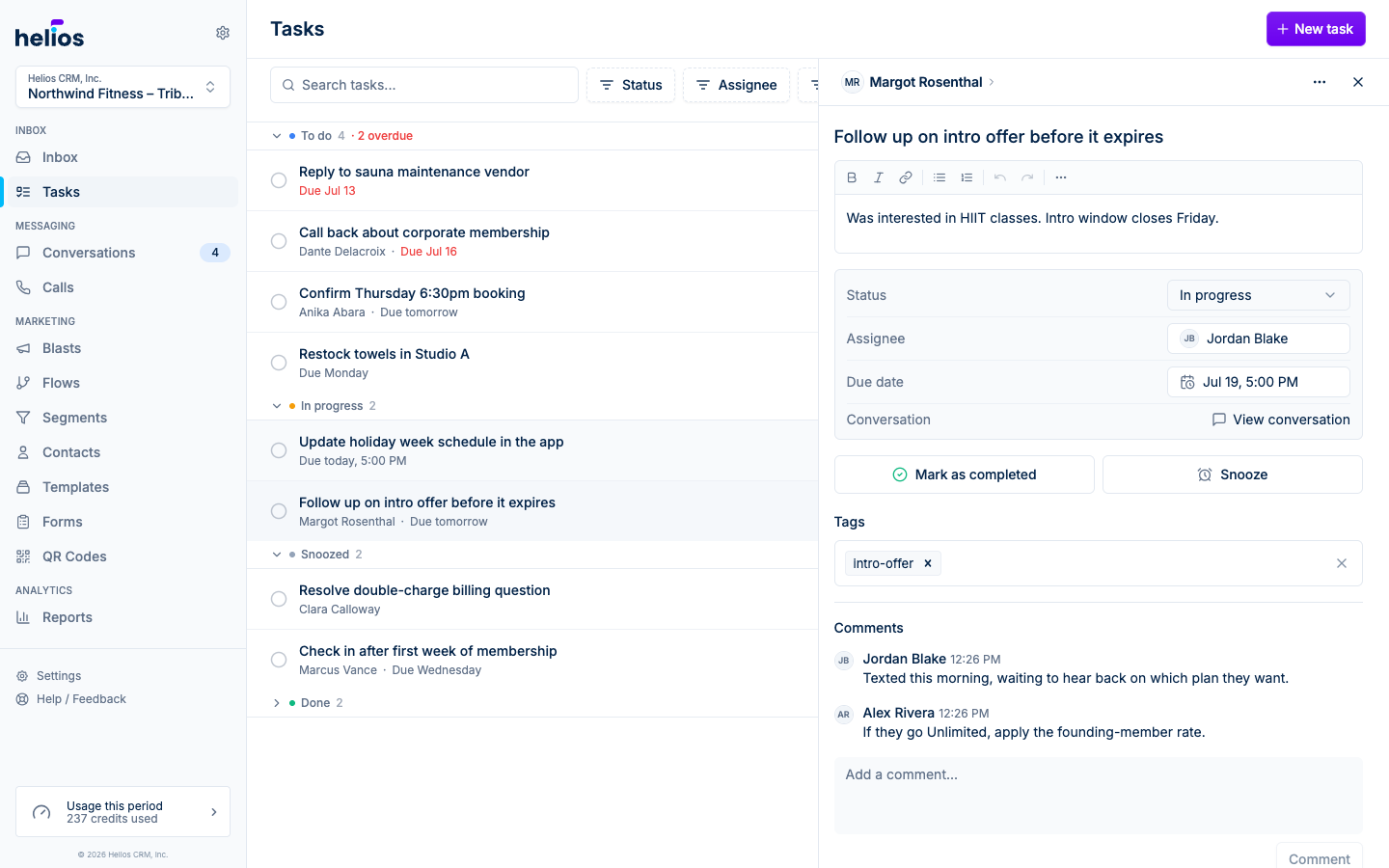Open the Usage this period credits card
Screen dimensions: 1389x868
pyautogui.click(x=123, y=812)
